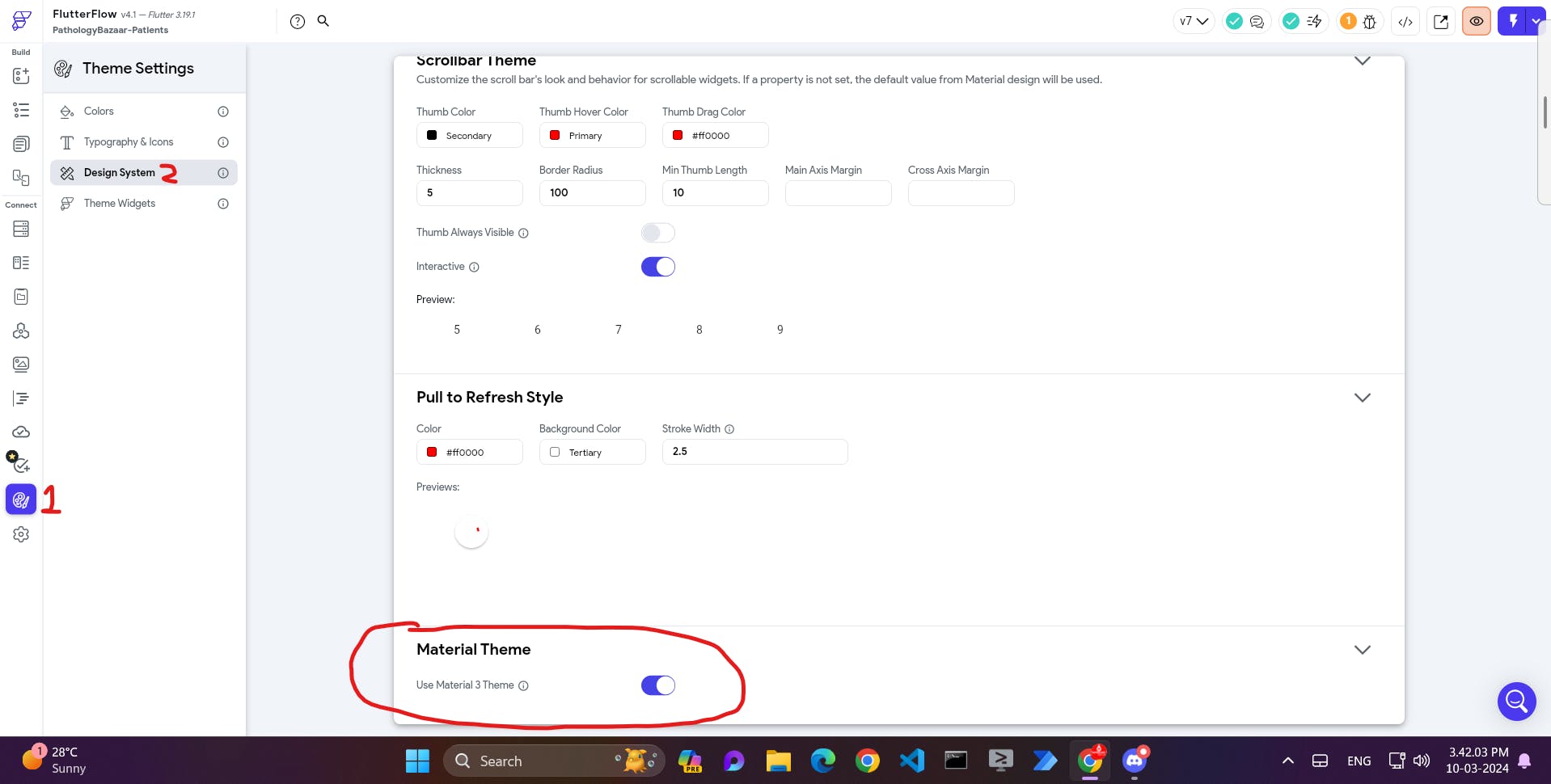Open the Widget Tree list icon
1551x784 pixels.
(21, 110)
